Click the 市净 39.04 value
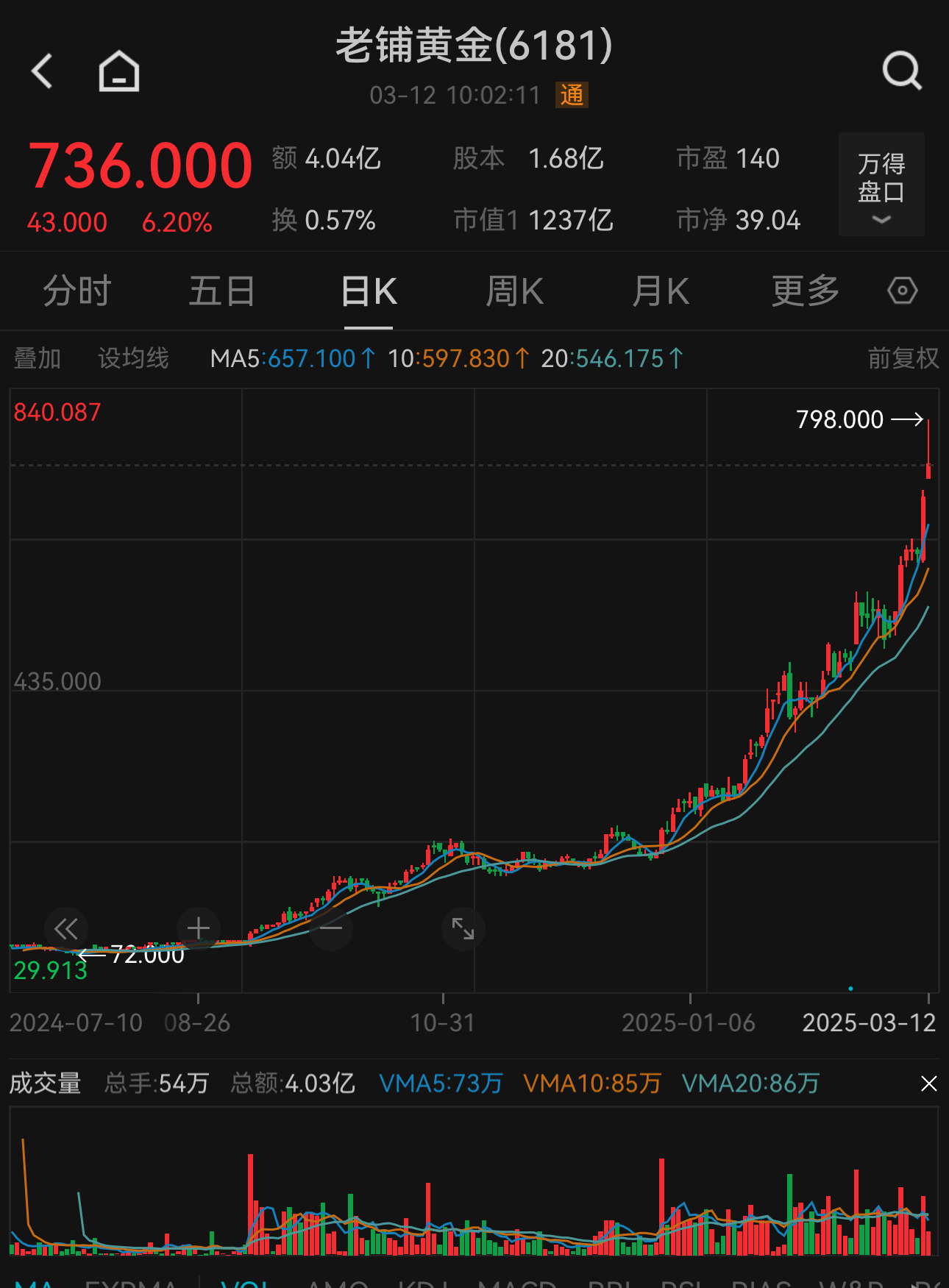 [738, 220]
